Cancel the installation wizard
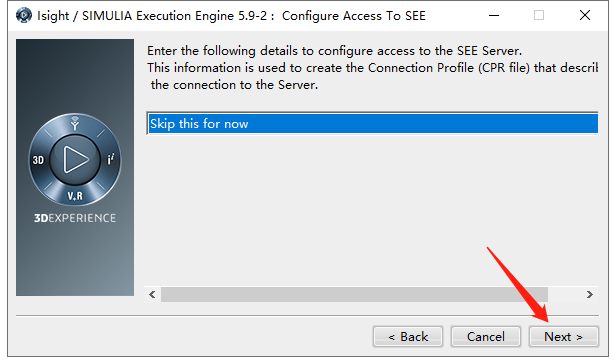Viewport: 616px width, 364px height. point(486,337)
